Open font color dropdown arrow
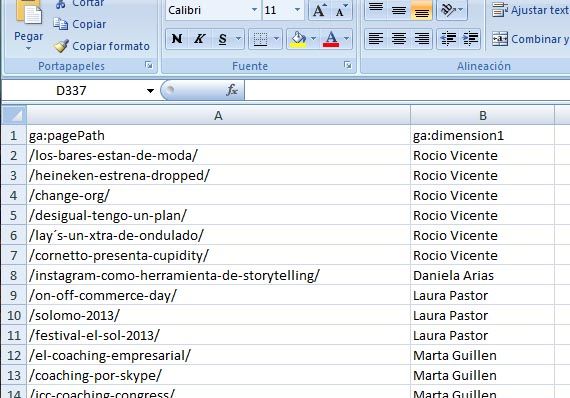This screenshot has height=398, width=570. coord(346,39)
